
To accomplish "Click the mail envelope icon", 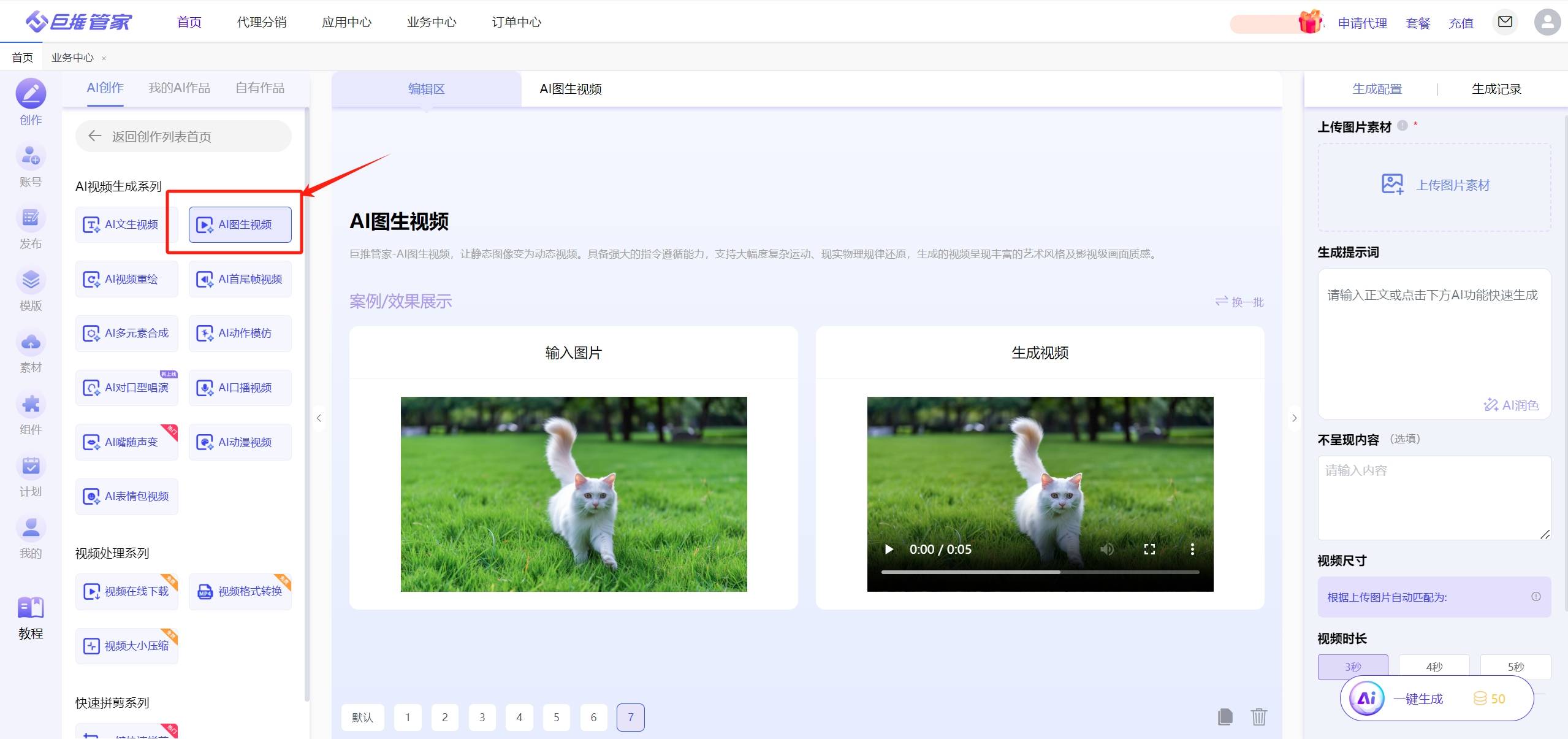I will tap(1504, 22).
